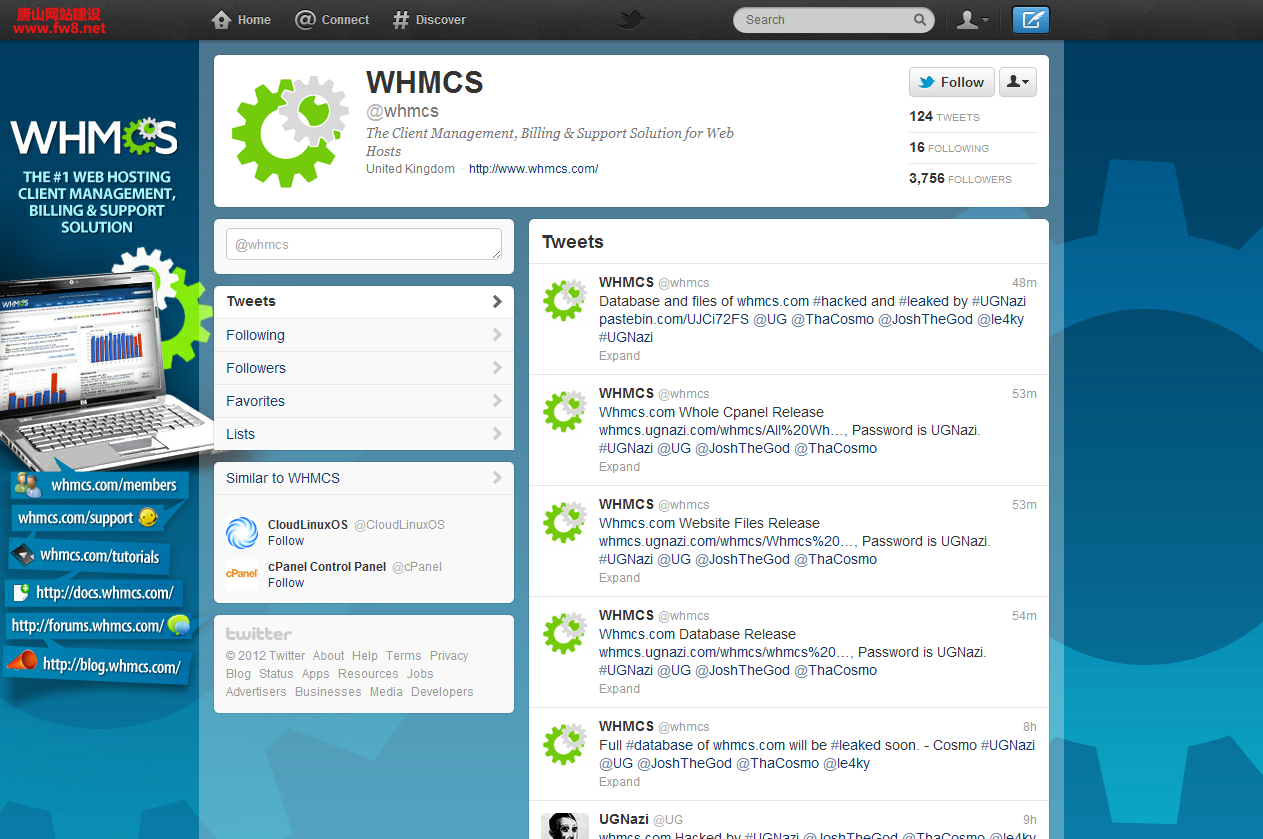
Task: Click the WHMCS gear profile picture
Action: 290,132
